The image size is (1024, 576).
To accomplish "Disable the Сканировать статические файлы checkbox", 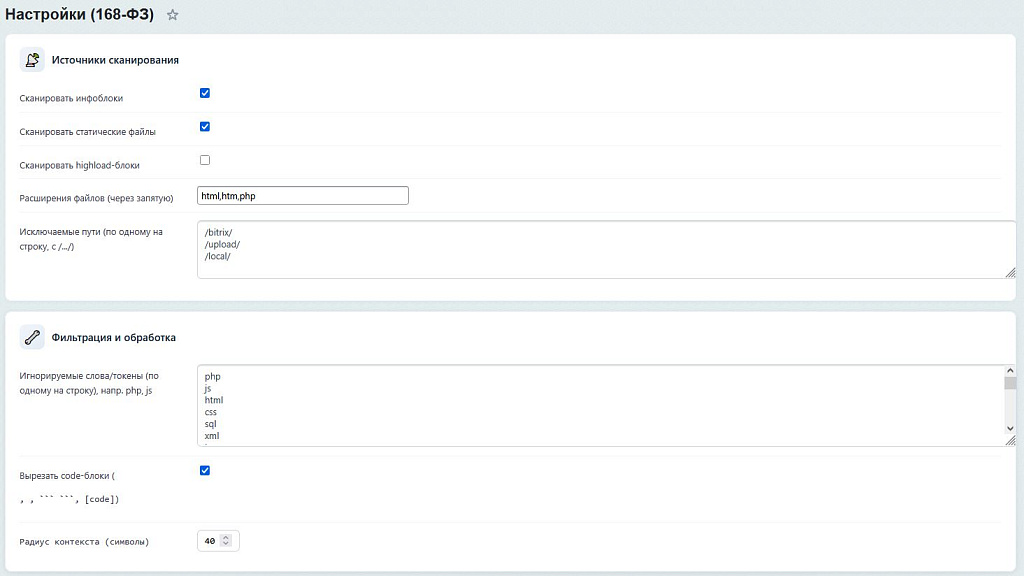I will 205,126.
